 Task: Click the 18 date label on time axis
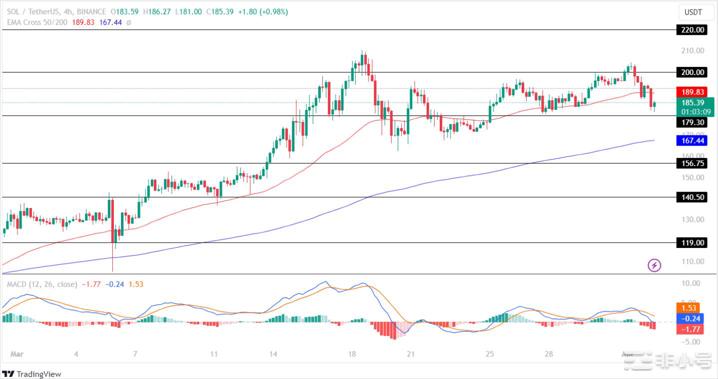click(x=352, y=354)
